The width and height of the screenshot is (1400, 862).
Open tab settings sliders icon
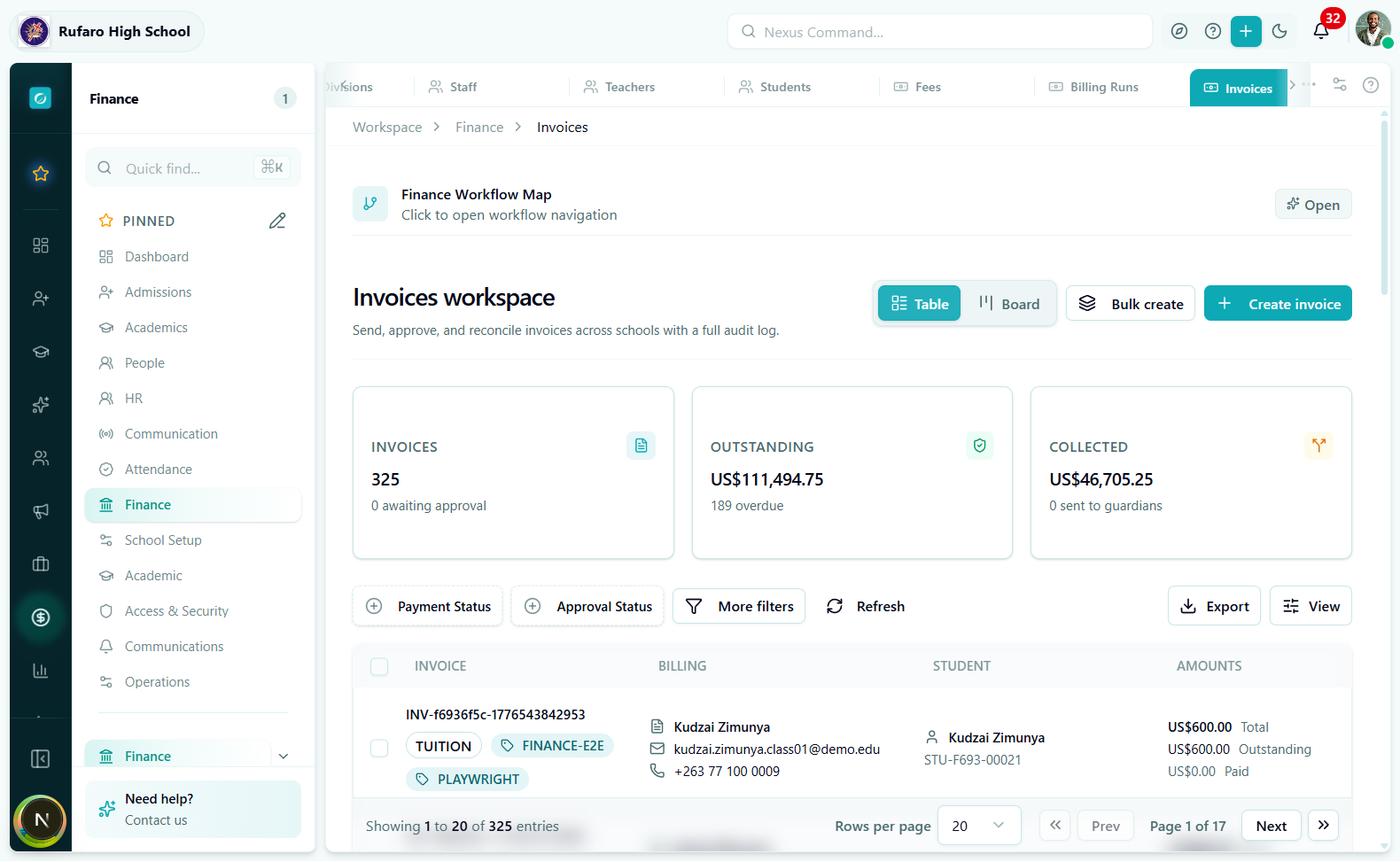[x=1340, y=85]
